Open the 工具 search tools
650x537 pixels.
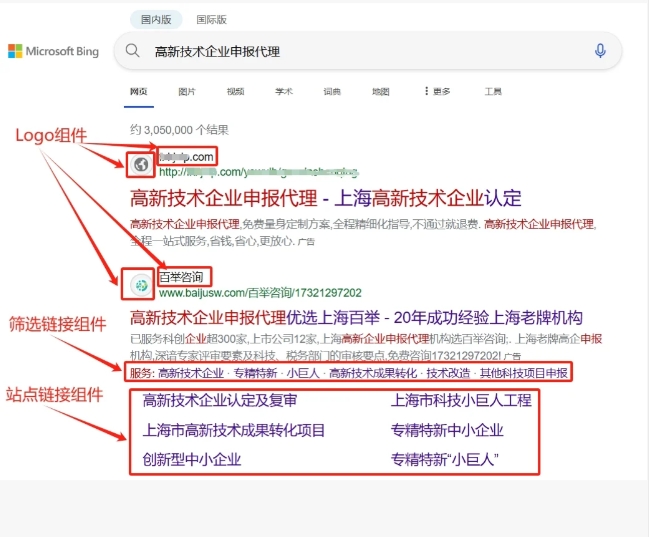click(x=493, y=91)
